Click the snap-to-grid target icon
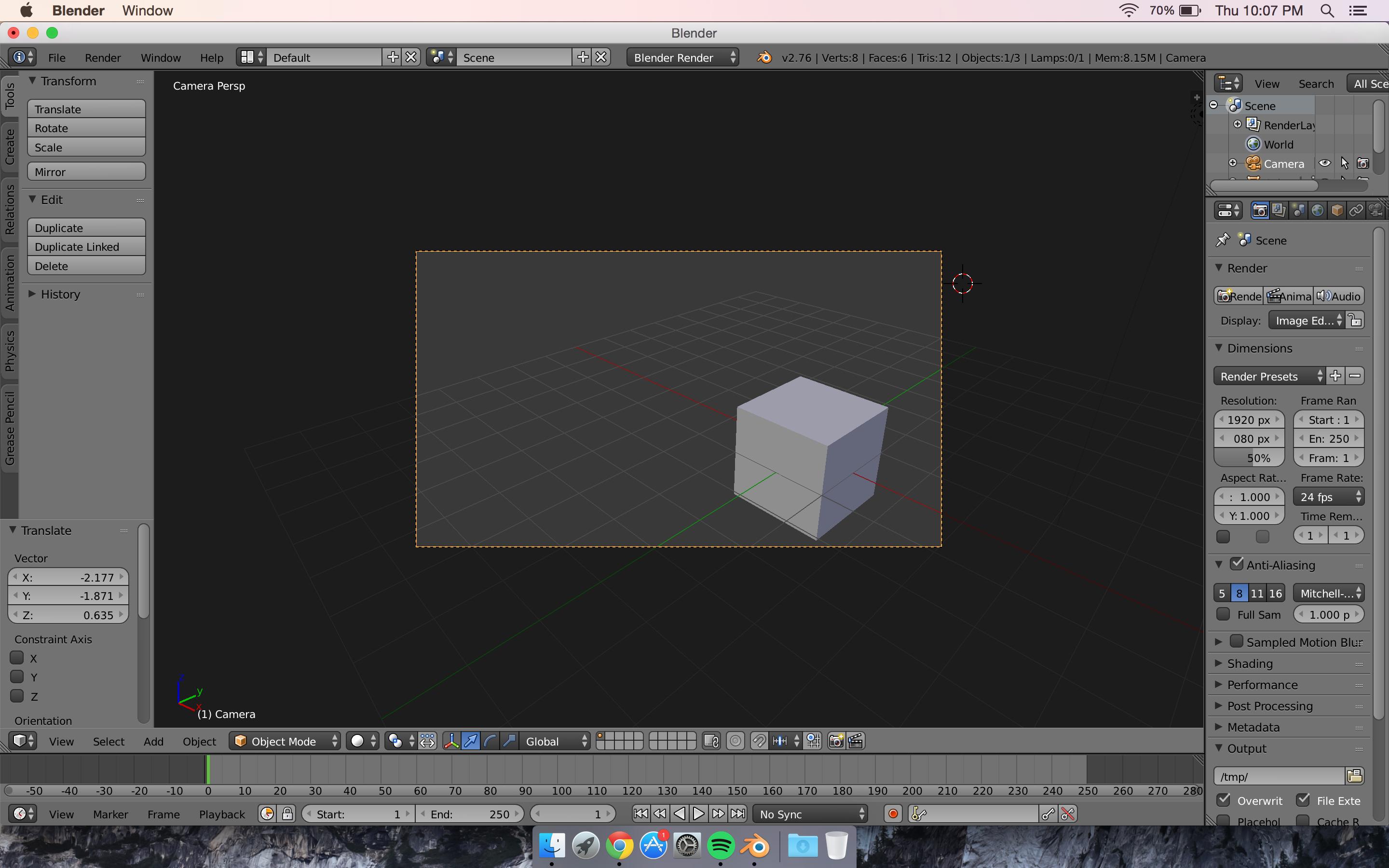Screen dimensions: 1389x868 [x=813, y=741]
